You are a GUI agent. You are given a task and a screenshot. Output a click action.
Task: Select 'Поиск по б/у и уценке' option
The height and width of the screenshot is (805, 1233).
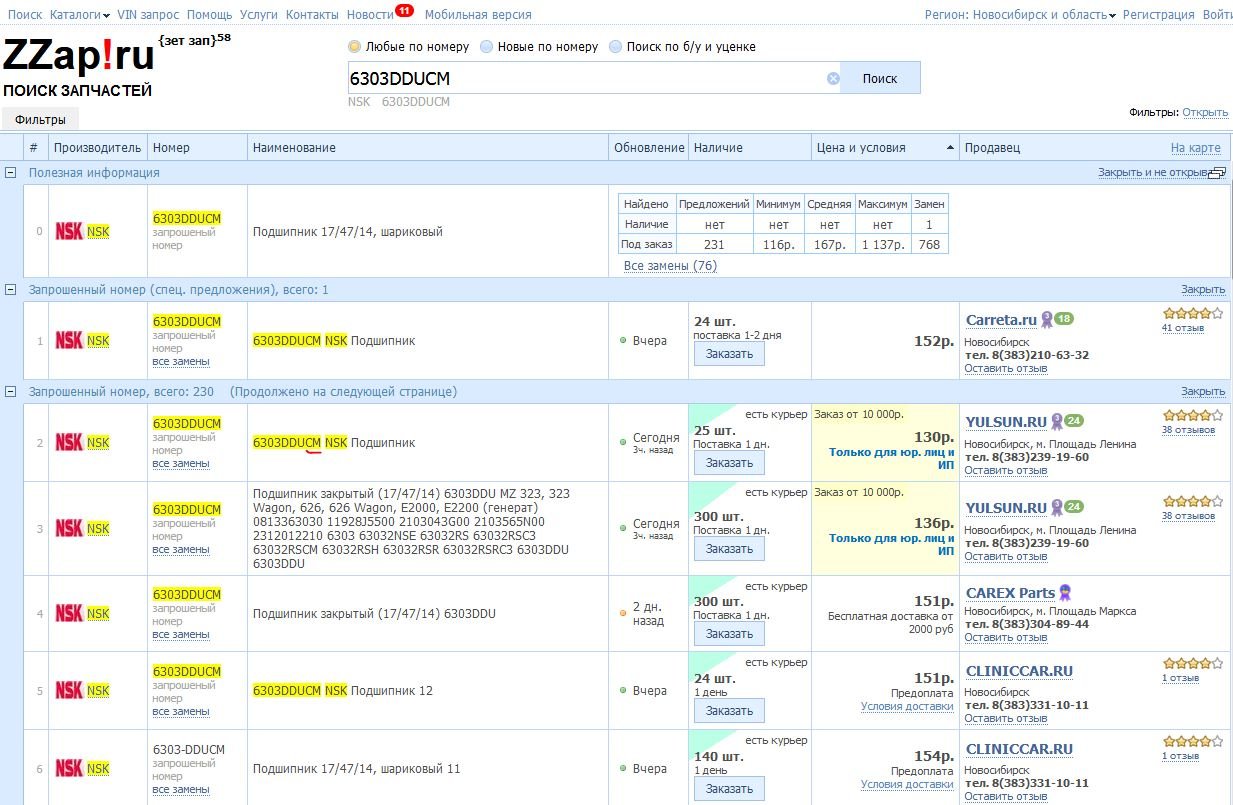(x=616, y=47)
